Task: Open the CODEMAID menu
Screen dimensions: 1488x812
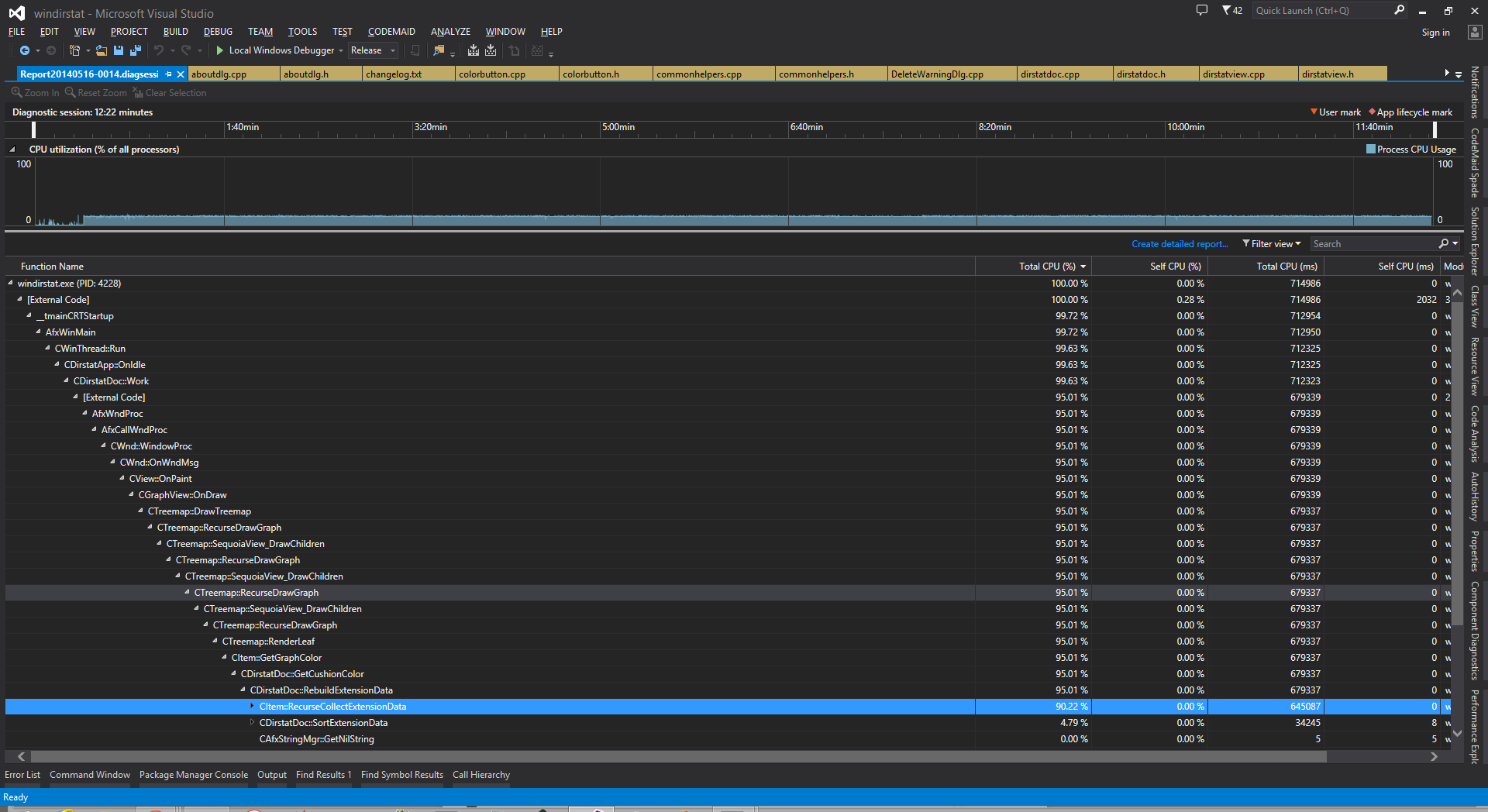Action: click(391, 32)
